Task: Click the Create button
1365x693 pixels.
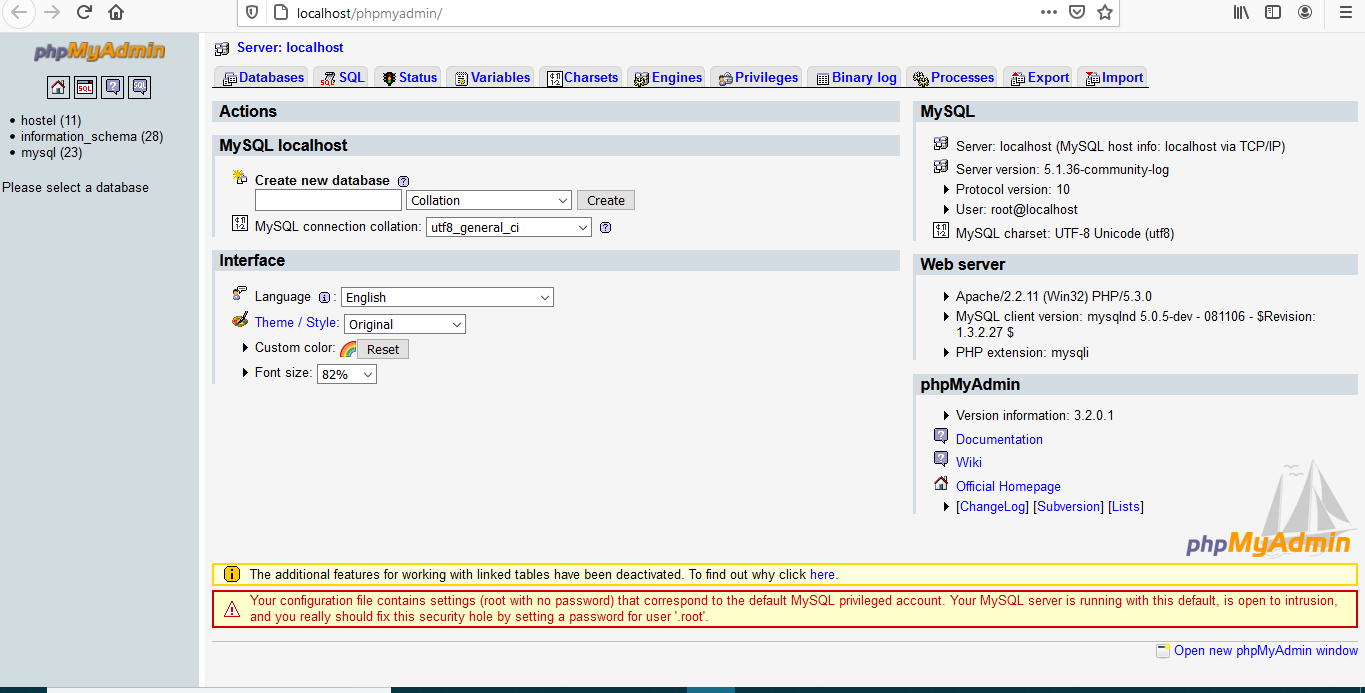Action: click(605, 199)
